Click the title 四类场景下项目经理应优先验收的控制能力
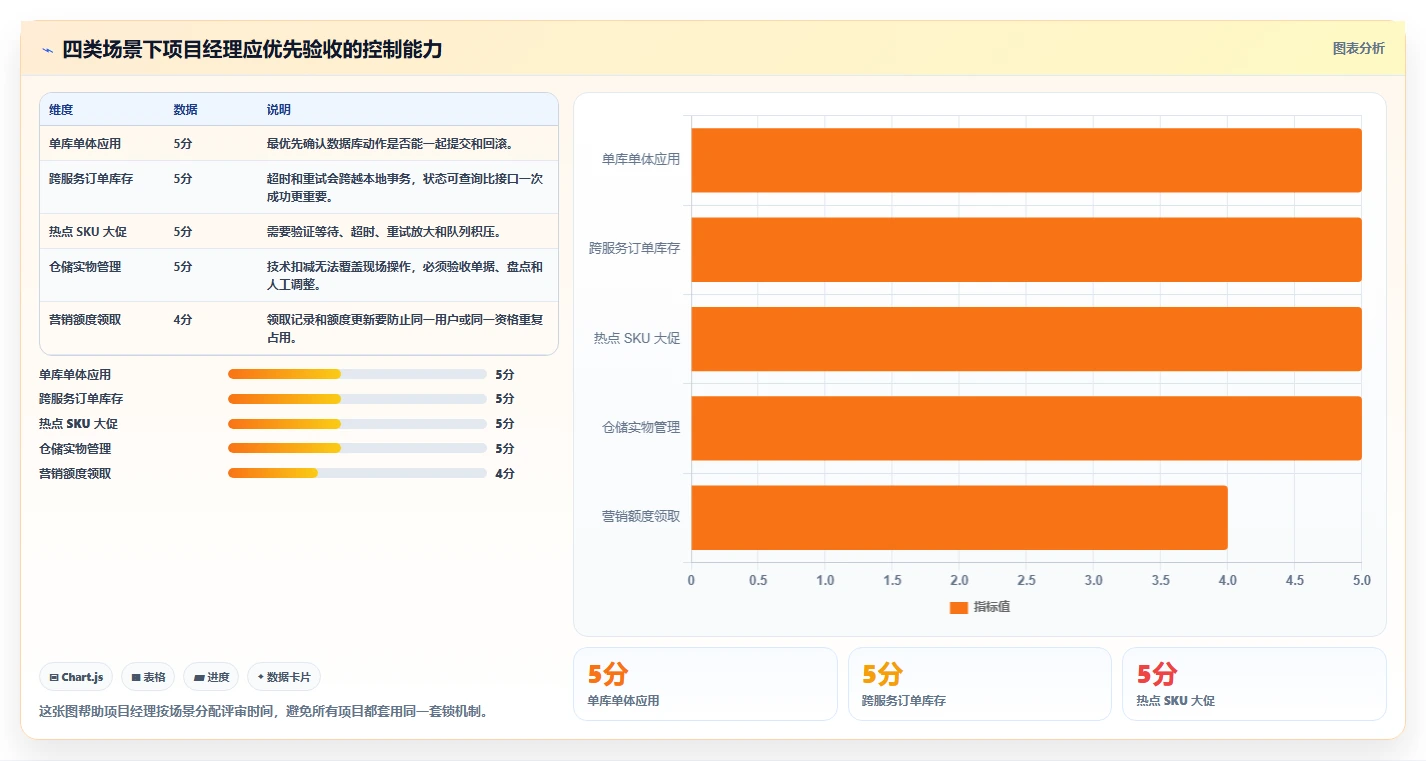This screenshot has width=1426, height=761. (x=252, y=50)
